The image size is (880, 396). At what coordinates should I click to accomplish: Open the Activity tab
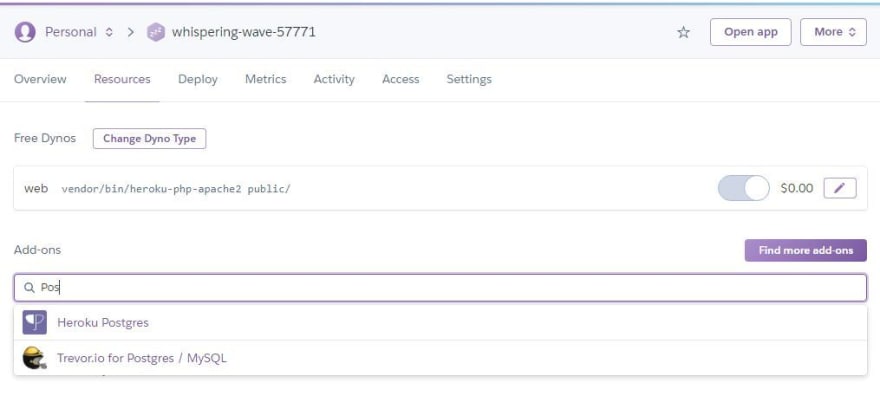pos(334,79)
